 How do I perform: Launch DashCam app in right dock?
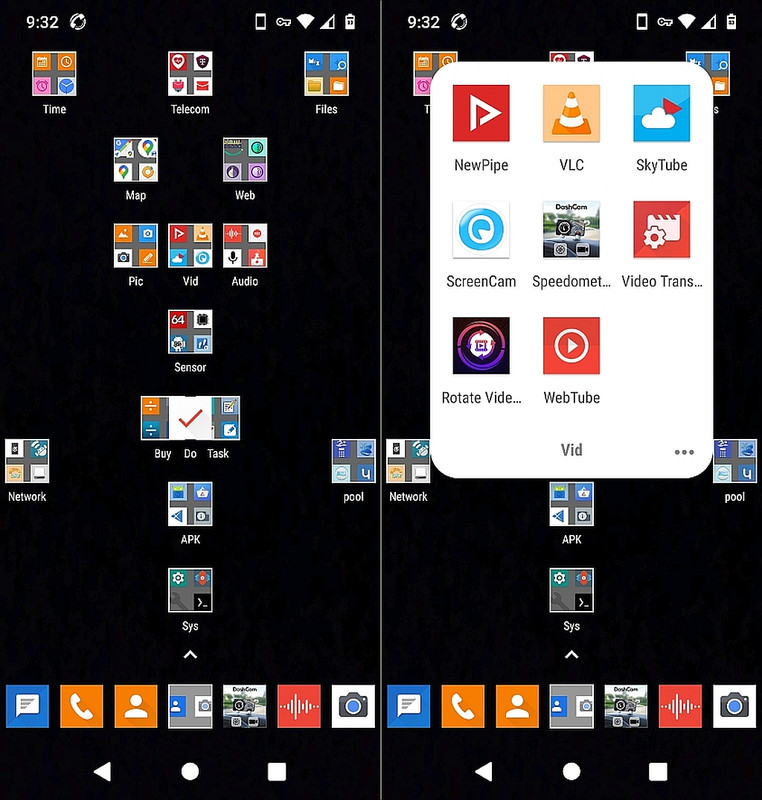pyautogui.click(x=626, y=707)
